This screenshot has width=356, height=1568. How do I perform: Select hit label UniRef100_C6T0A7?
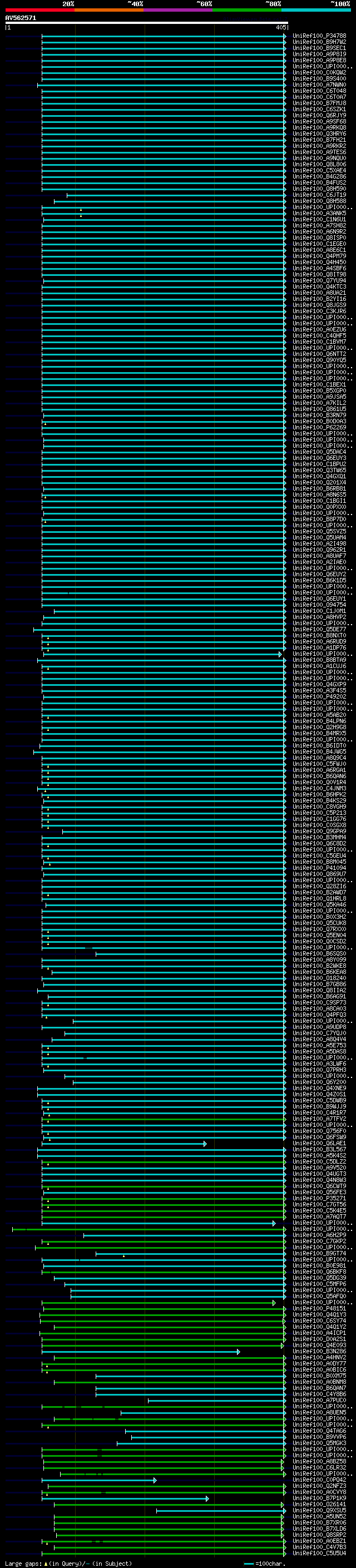(319, 97)
